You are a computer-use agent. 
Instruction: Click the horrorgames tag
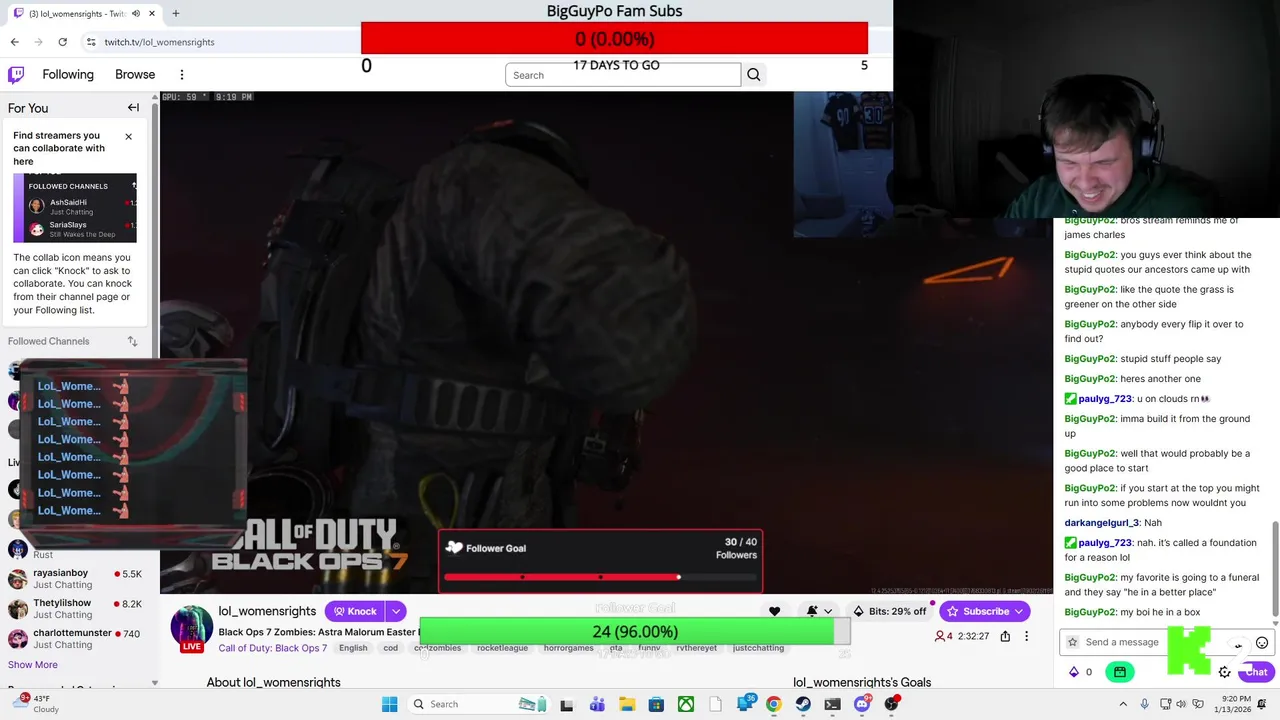click(x=569, y=648)
